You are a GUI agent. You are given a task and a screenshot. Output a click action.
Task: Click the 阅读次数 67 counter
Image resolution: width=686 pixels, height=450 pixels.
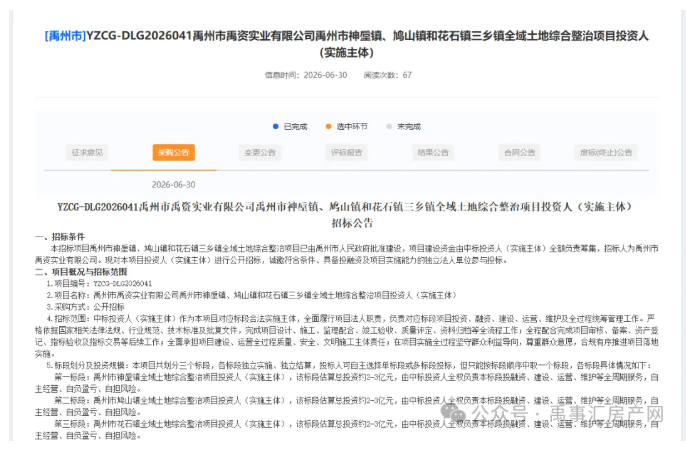click(388, 75)
